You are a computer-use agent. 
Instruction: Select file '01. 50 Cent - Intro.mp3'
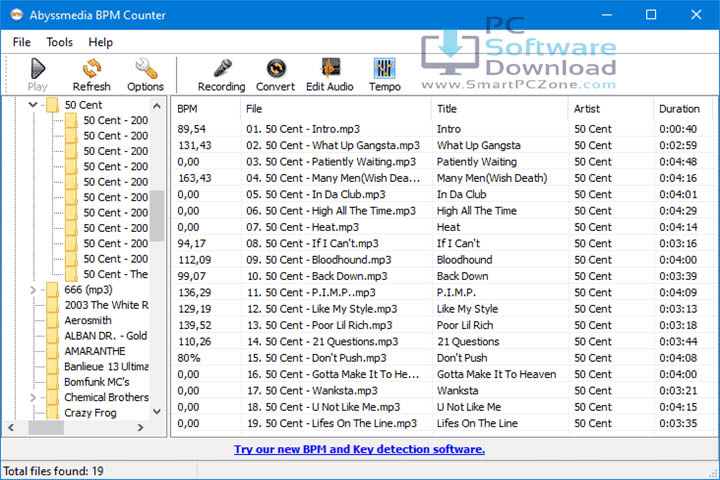pyautogui.click(x=303, y=129)
